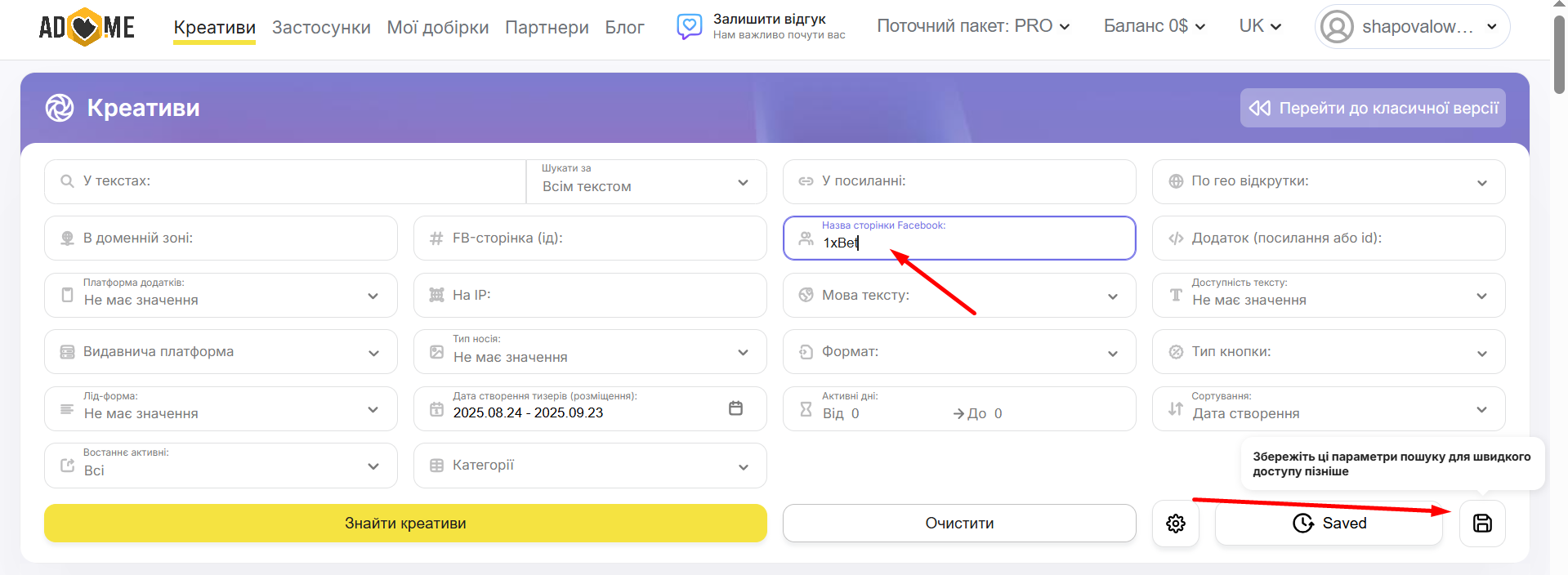
Task: Click the user profile avatar icon
Action: (x=1337, y=27)
